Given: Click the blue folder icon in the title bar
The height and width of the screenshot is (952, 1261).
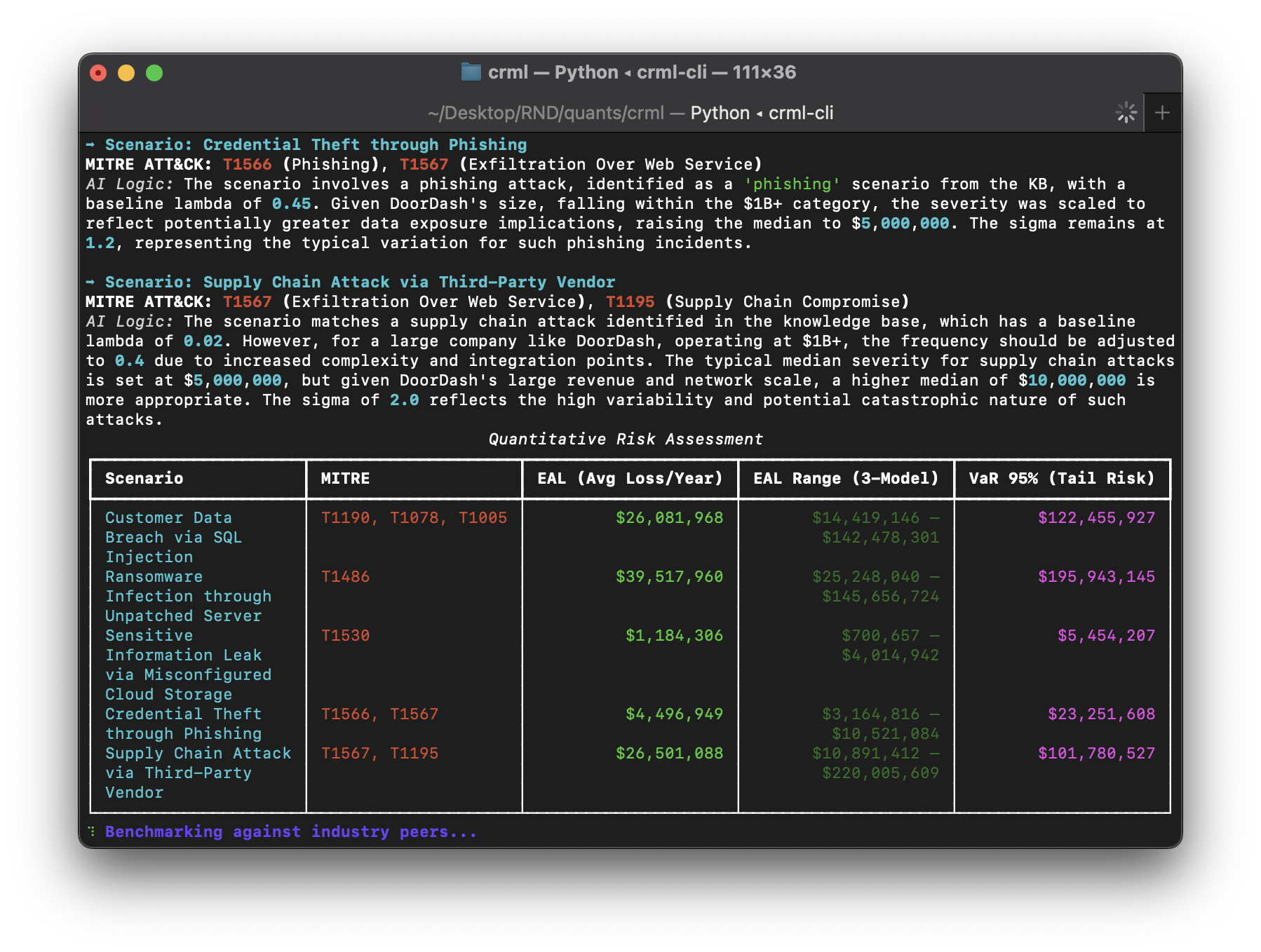Looking at the screenshot, I should coord(471,72).
